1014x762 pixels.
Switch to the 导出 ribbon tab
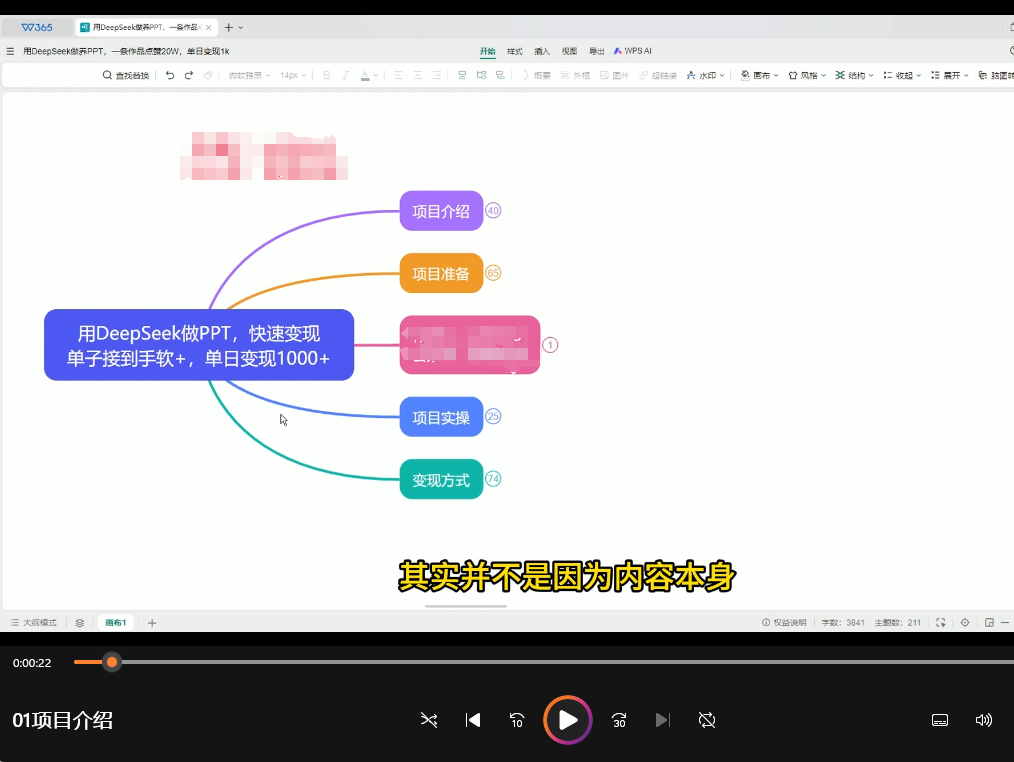(x=596, y=51)
